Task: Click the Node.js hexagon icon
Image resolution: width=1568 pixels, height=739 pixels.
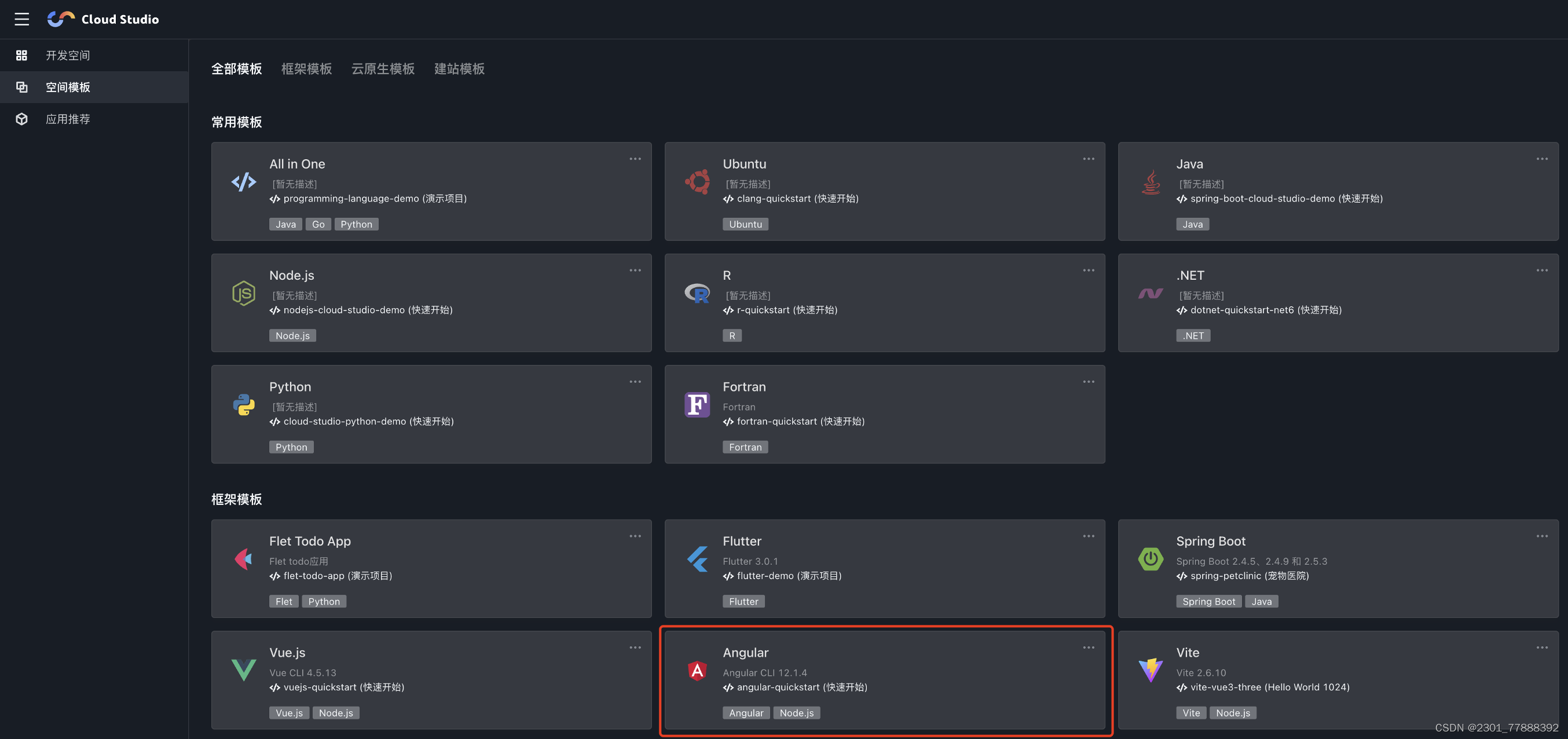Action: click(x=243, y=294)
